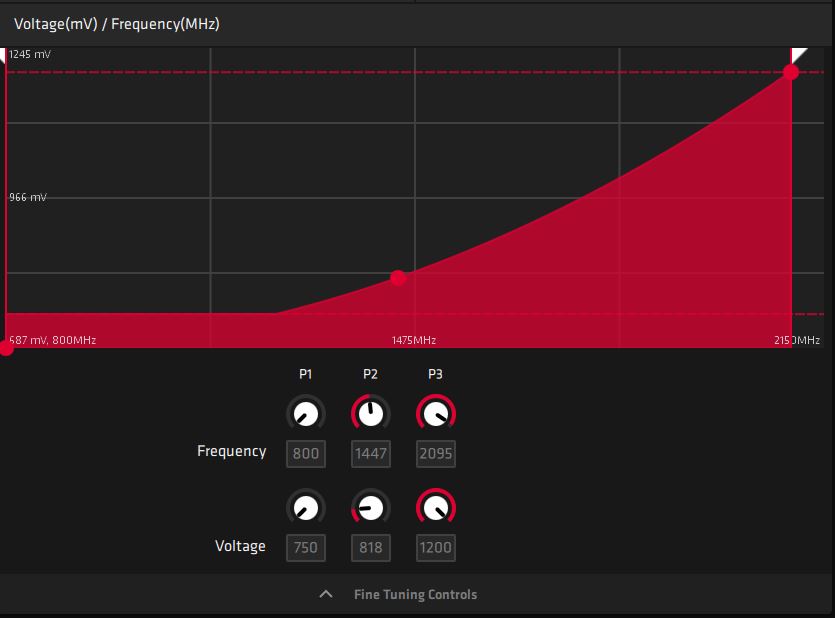Click the P1 voltage field showing 750
The width and height of the screenshot is (835, 618).
pos(306,547)
